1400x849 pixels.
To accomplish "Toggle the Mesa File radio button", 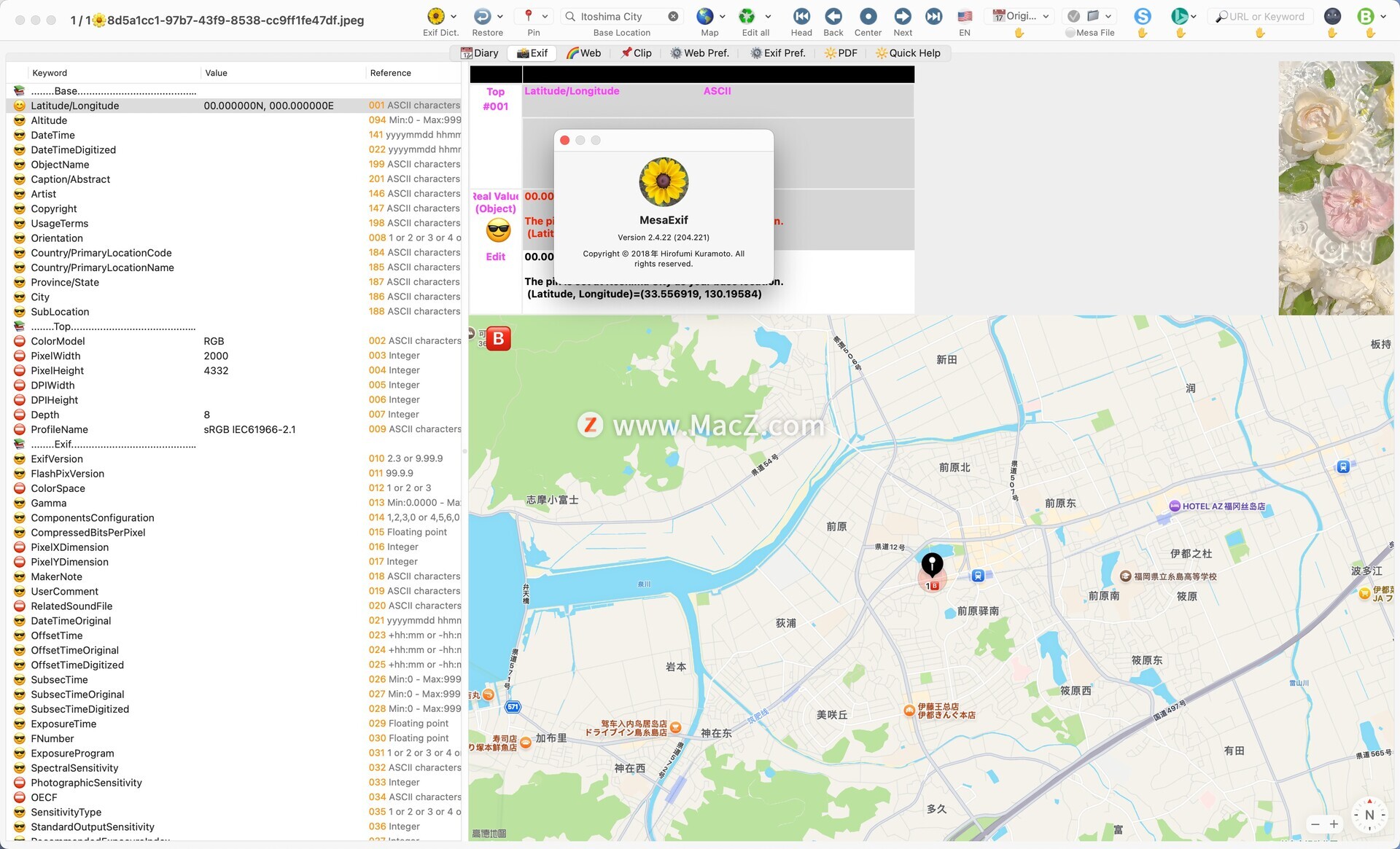I will (x=1070, y=33).
